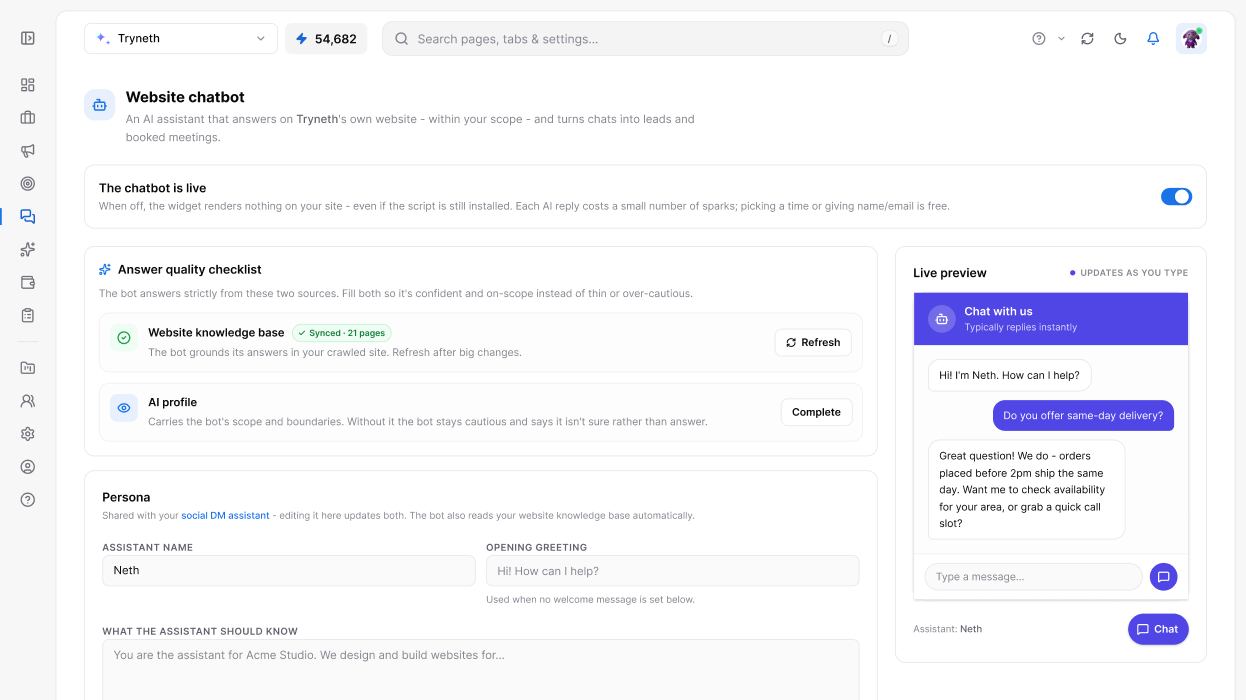The width and height of the screenshot is (1246, 700).
Task: Click the Type a message input in preview
Action: [1033, 577]
